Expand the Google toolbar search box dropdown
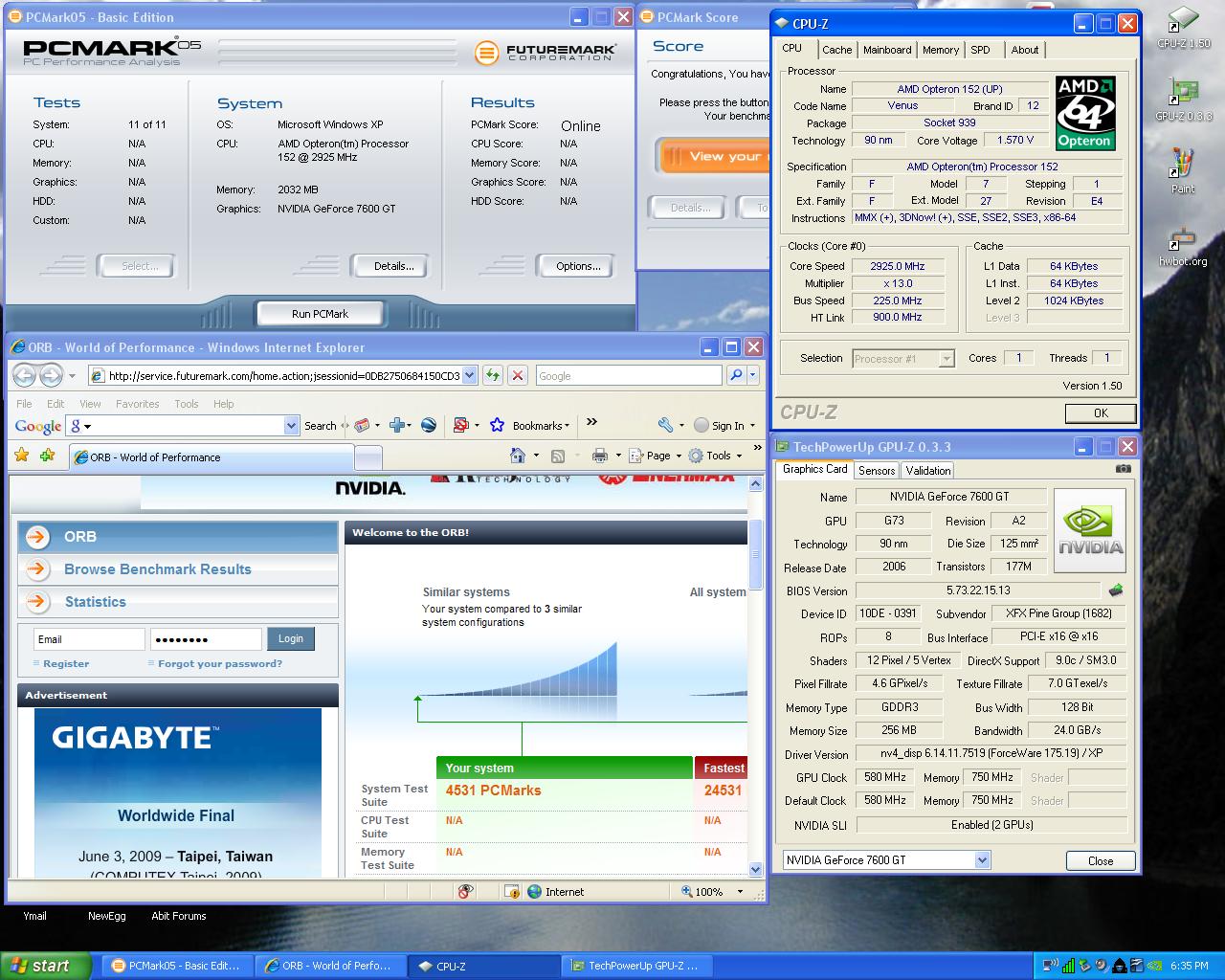 [x=291, y=425]
